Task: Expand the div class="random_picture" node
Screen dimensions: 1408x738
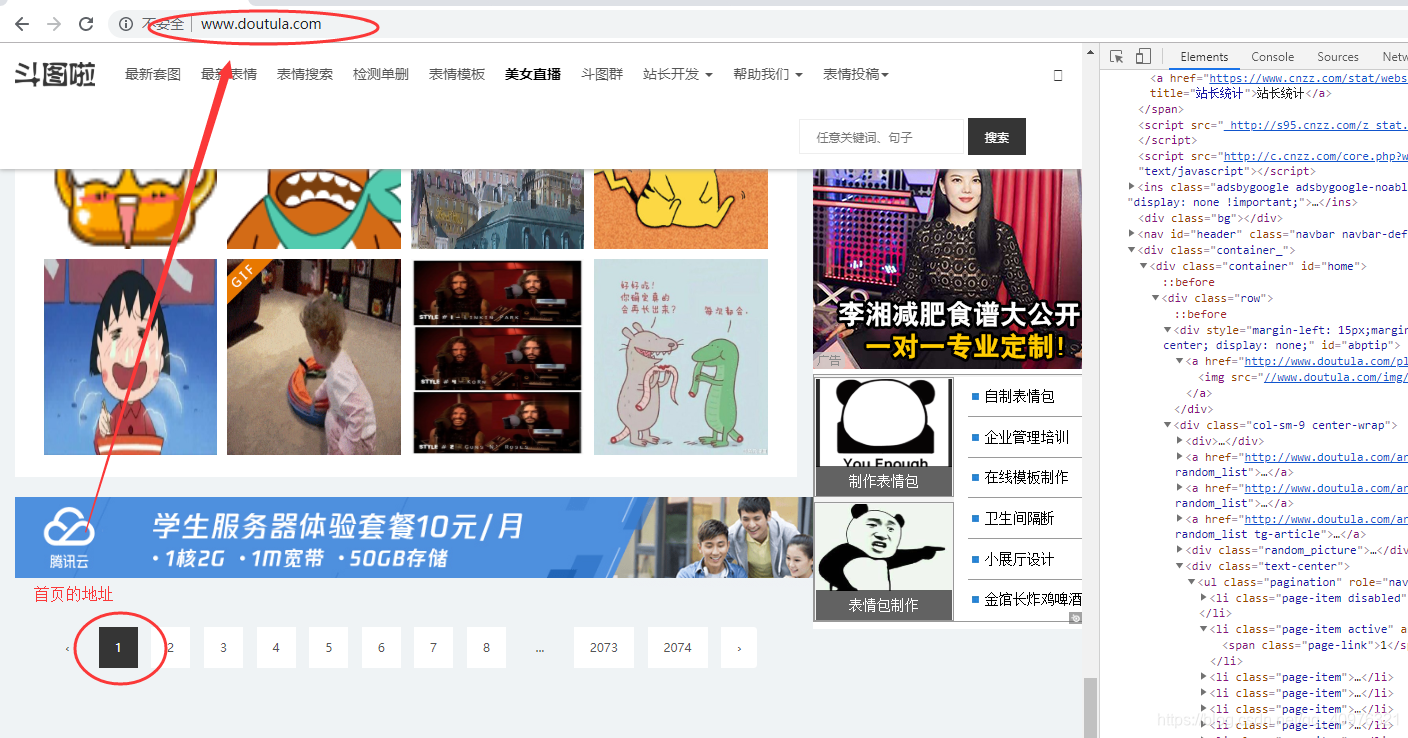Action: tap(1180, 550)
